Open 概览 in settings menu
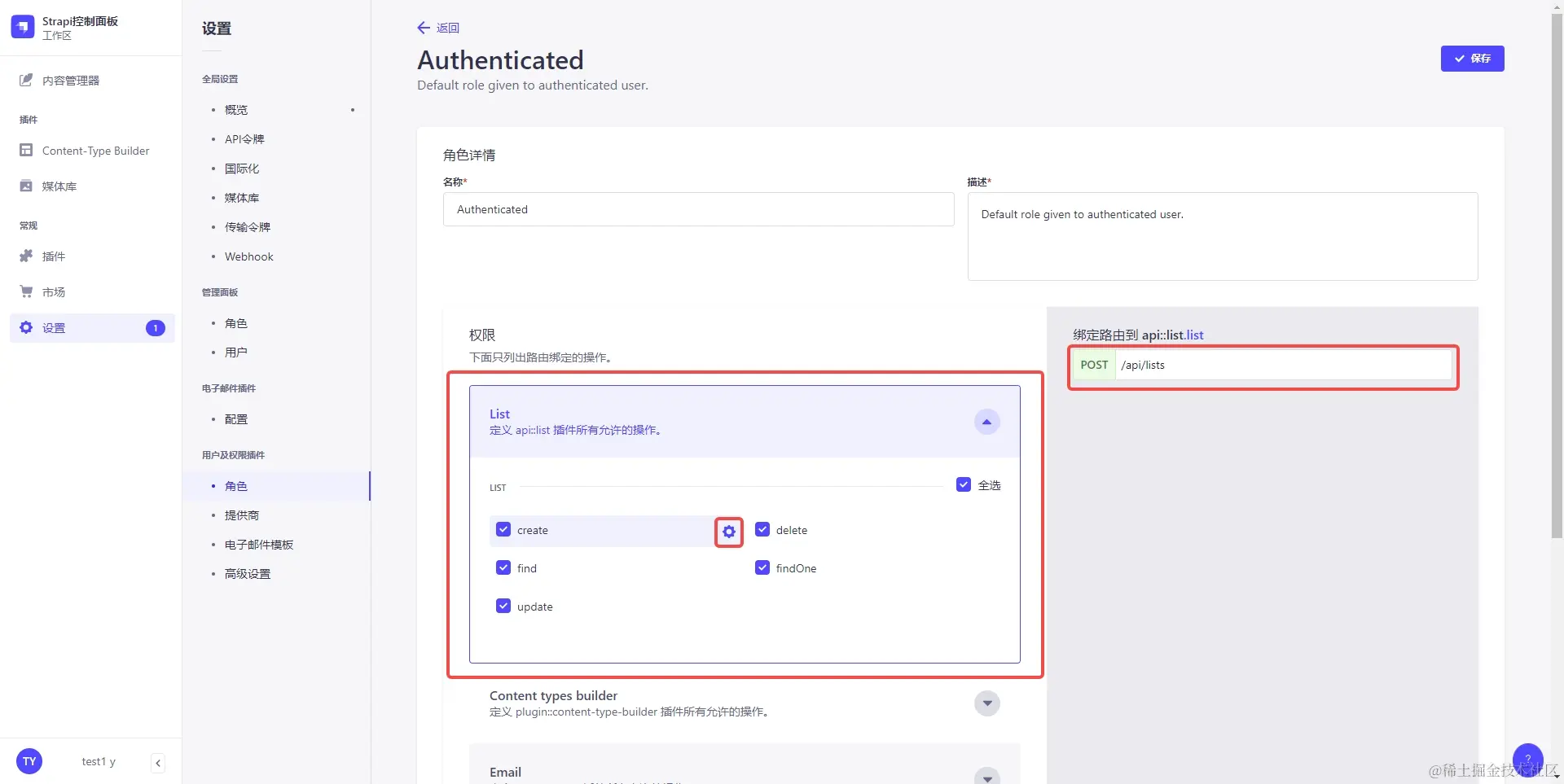Viewport: 1564px width, 784px height. tap(236, 110)
